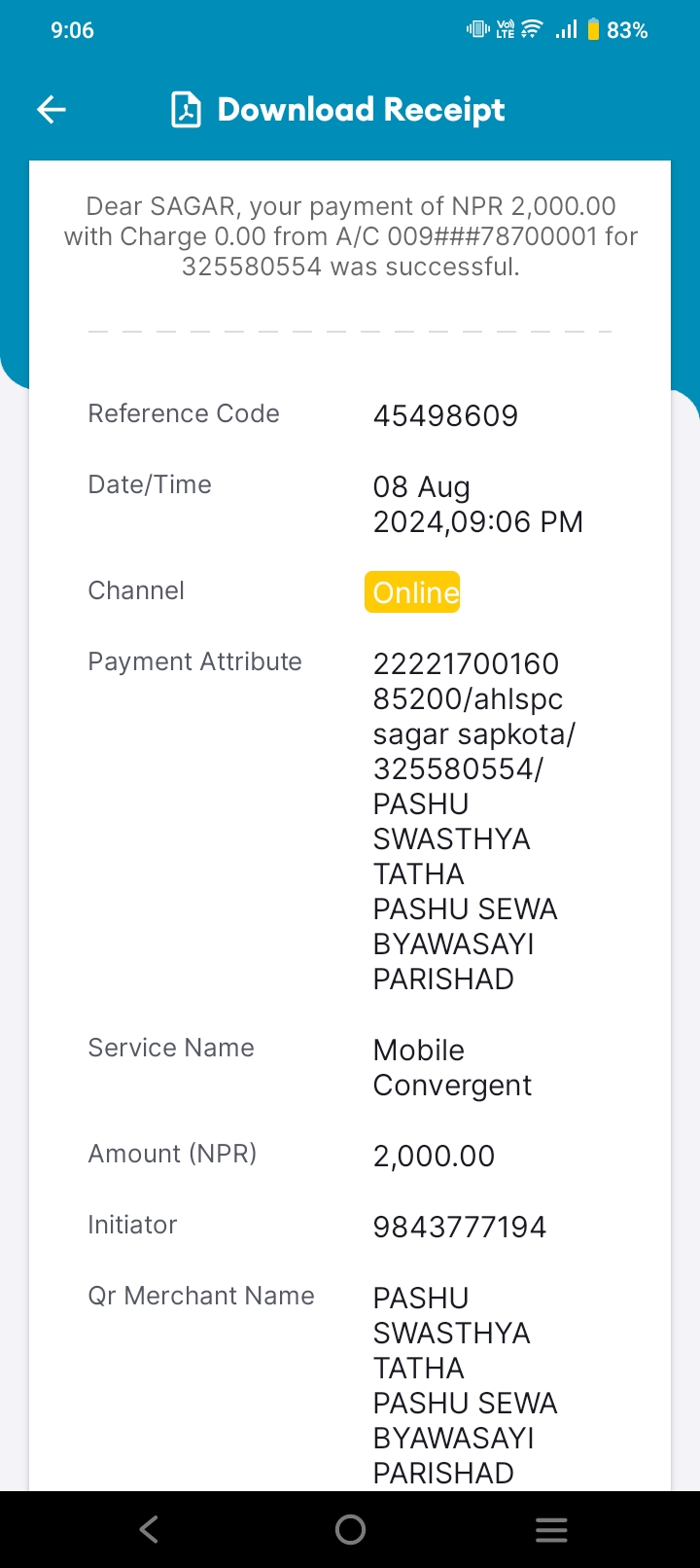Tap the date 08 Aug 2024 value
This screenshot has height=1568, width=700.
pyautogui.click(x=477, y=505)
